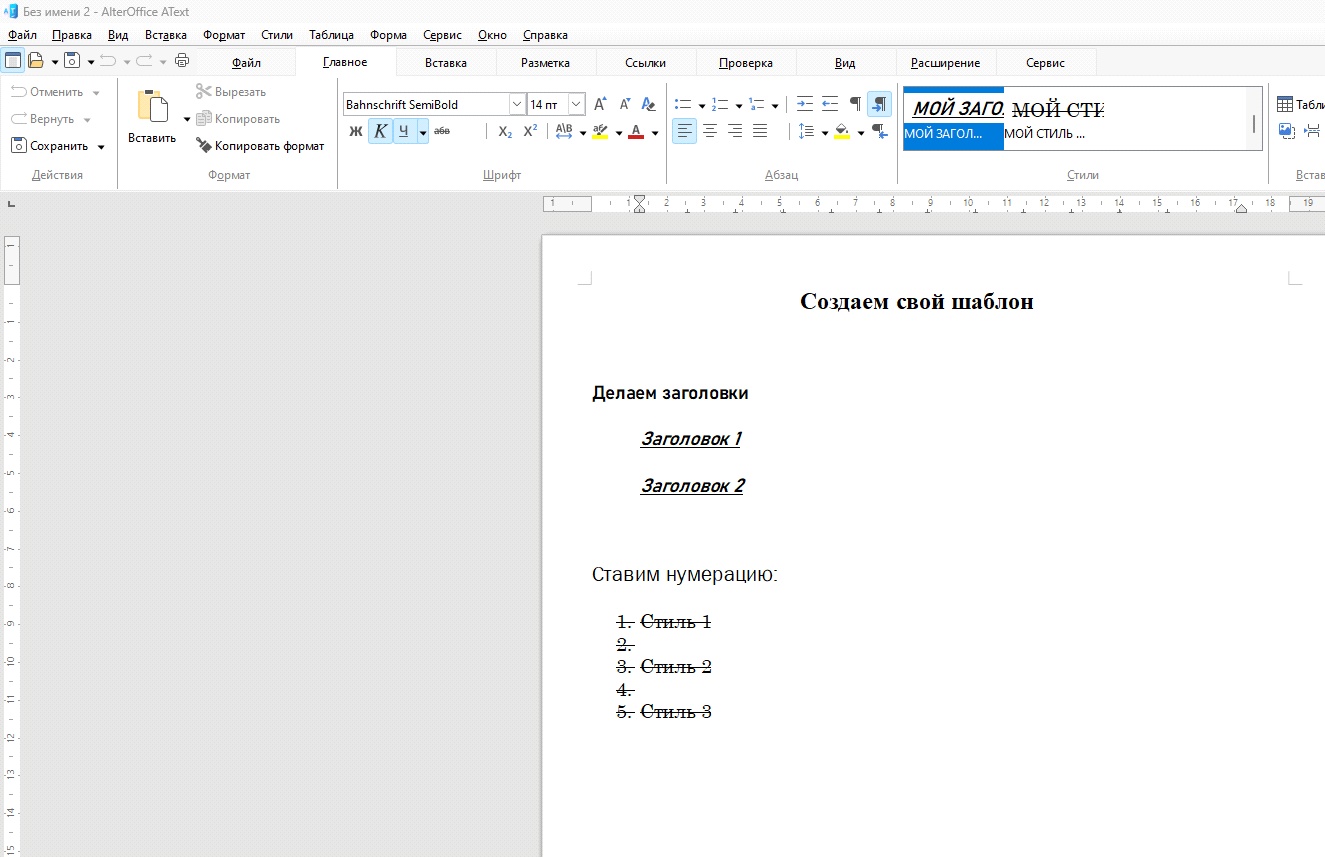The width and height of the screenshot is (1325, 857).
Task: Center align the paragraph
Action: (x=710, y=131)
